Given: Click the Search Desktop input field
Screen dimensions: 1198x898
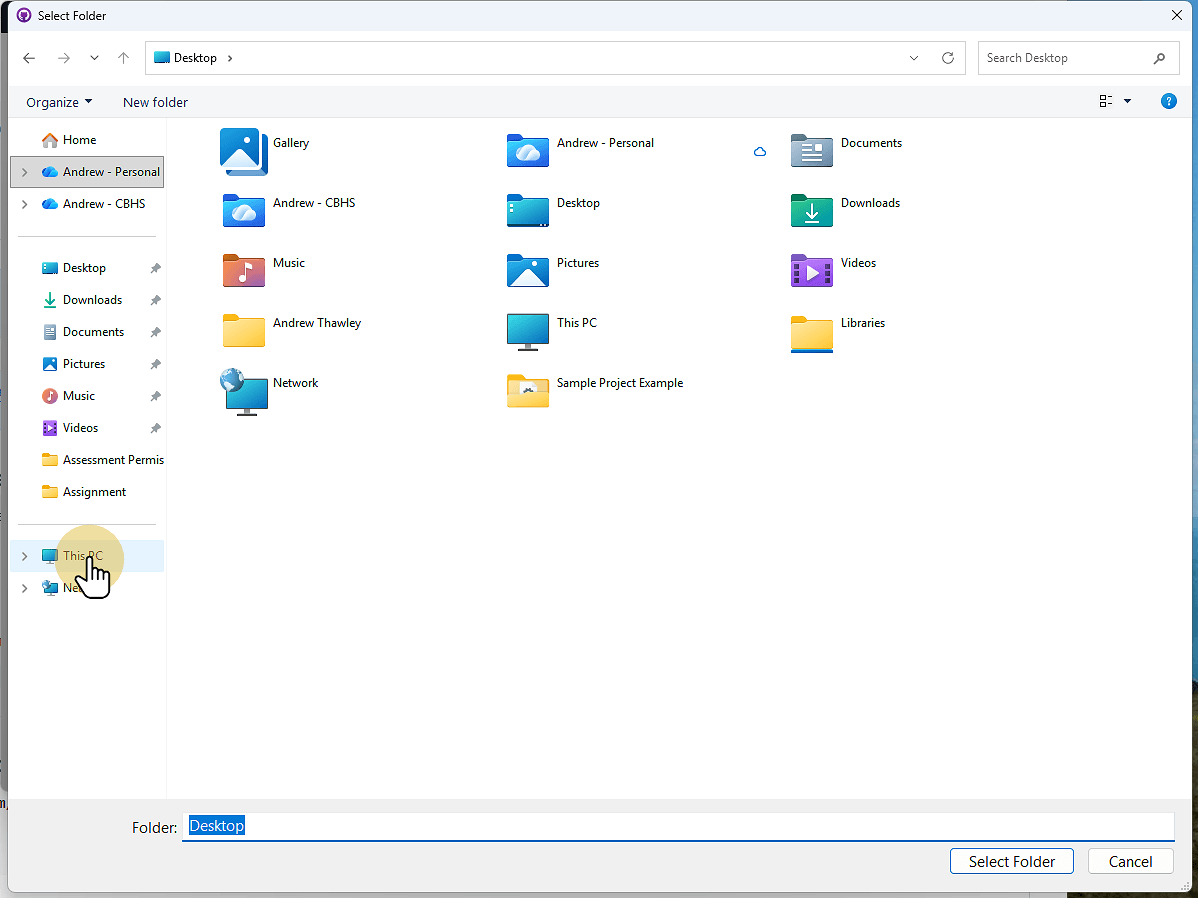Looking at the screenshot, I should [x=1065, y=58].
